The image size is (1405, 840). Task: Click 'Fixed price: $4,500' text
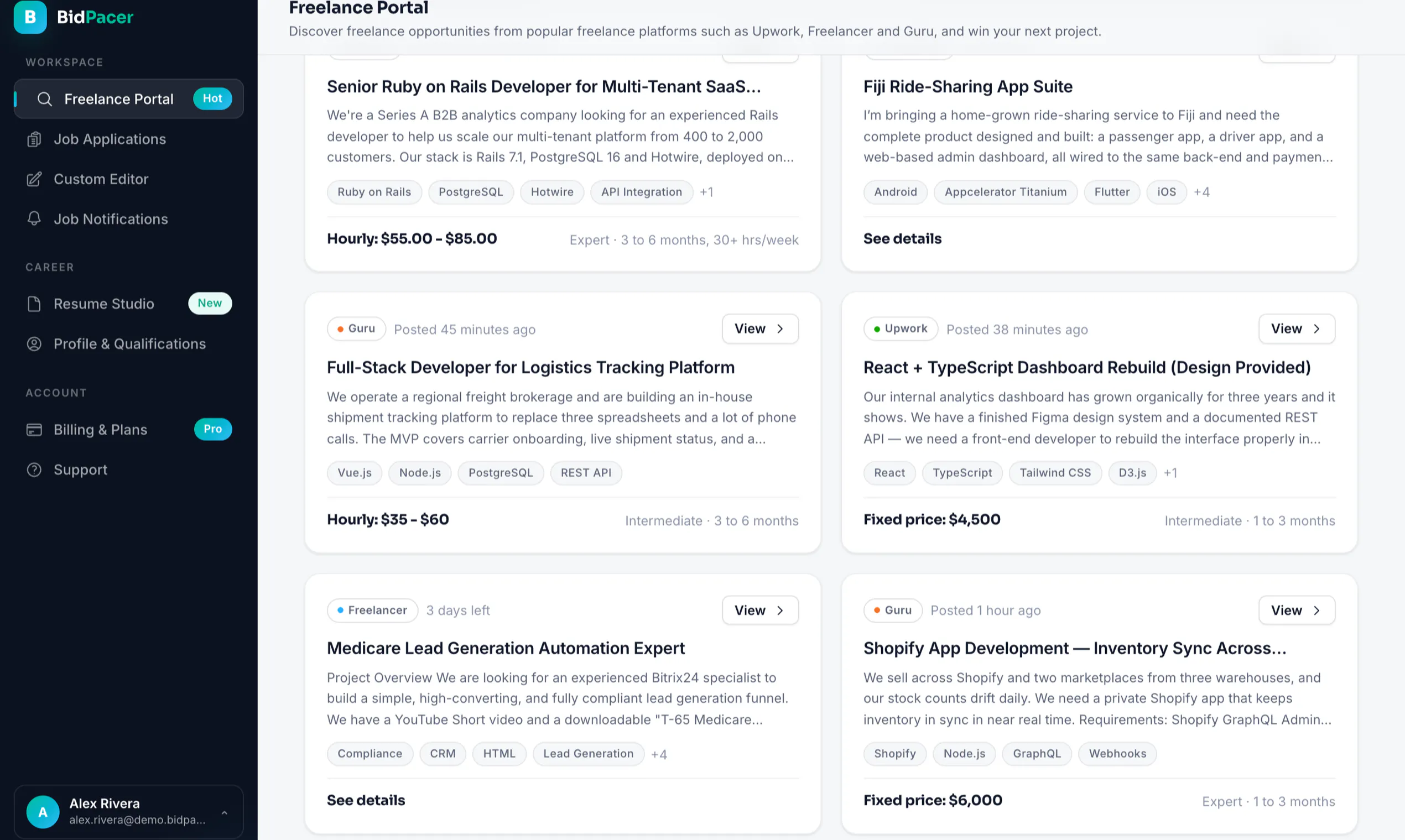(932, 520)
